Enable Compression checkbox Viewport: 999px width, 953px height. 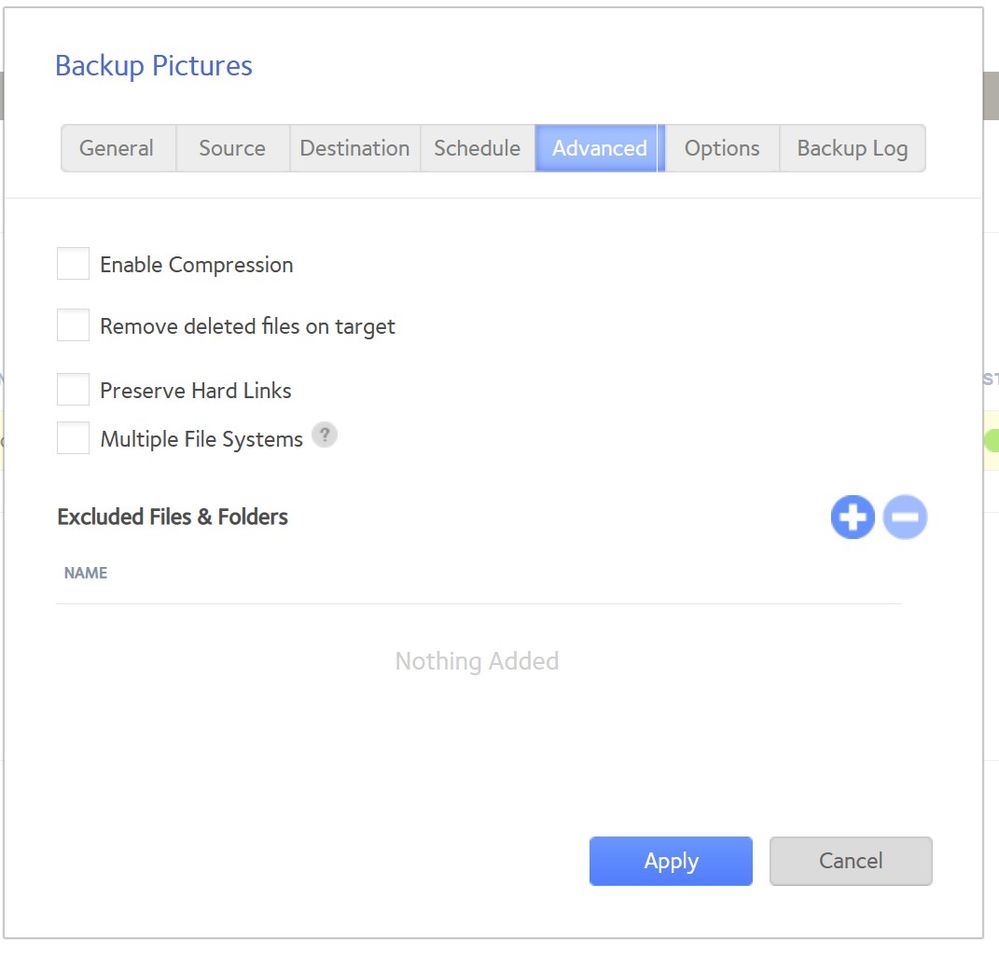(73, 265)
